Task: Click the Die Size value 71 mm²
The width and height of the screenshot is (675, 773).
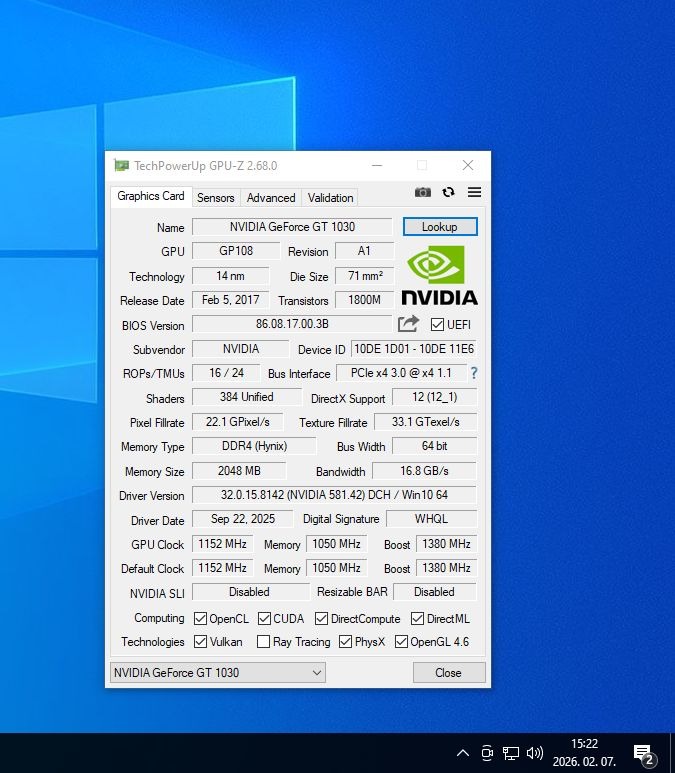Action: click(x=364, y=276)
